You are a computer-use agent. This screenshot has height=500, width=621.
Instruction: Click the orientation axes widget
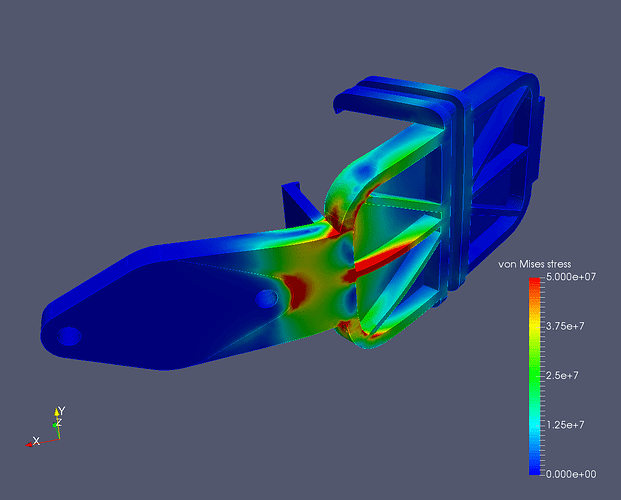45,426
